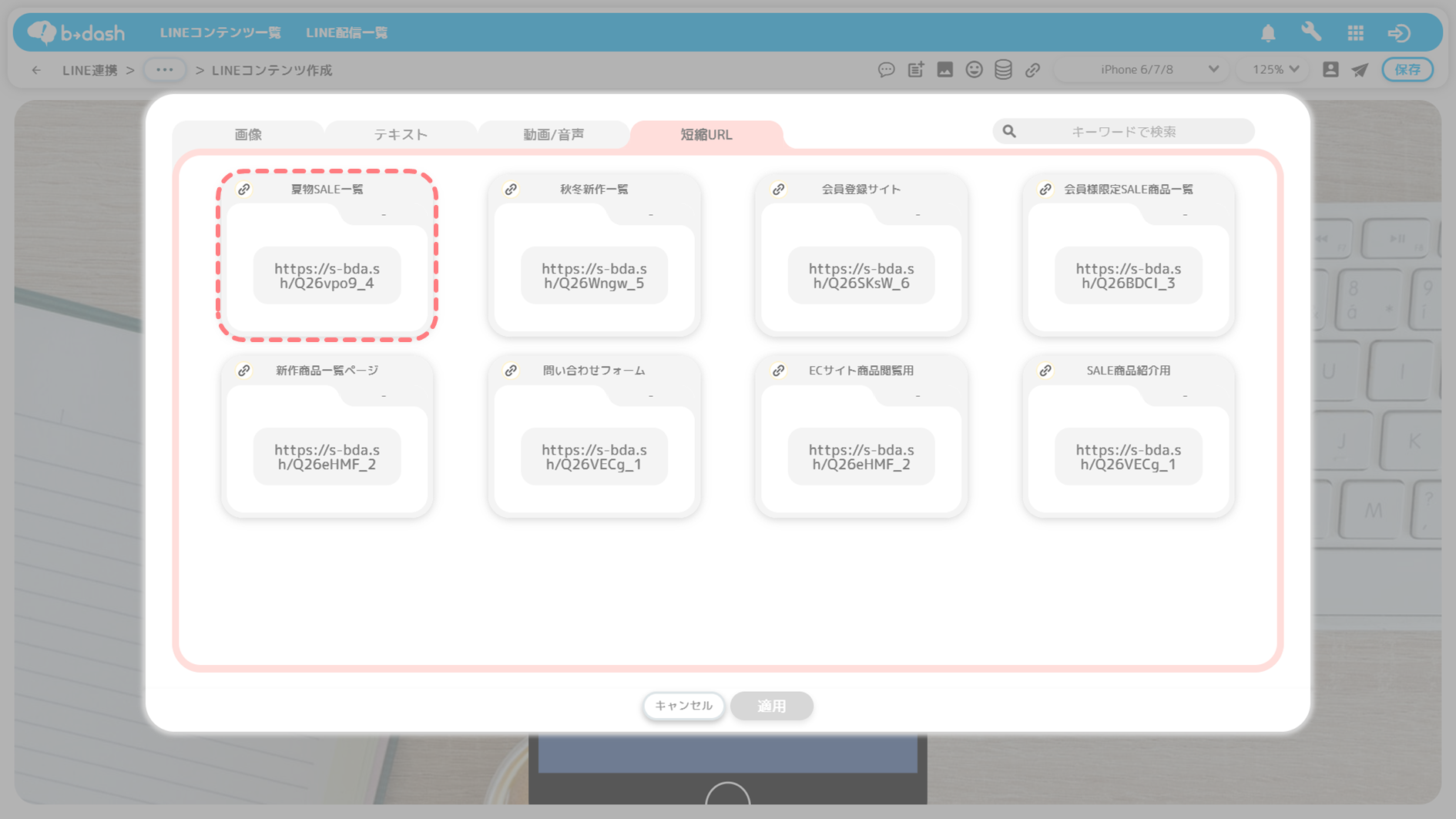This screenshot has height=819, width=1456.
Task: Click link icon on 会員登録サイト card
Action: click(x=778, y=189)
